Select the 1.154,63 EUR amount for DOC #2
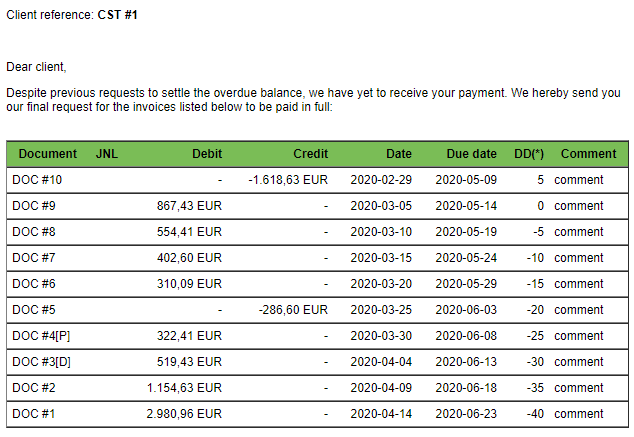 184,388
